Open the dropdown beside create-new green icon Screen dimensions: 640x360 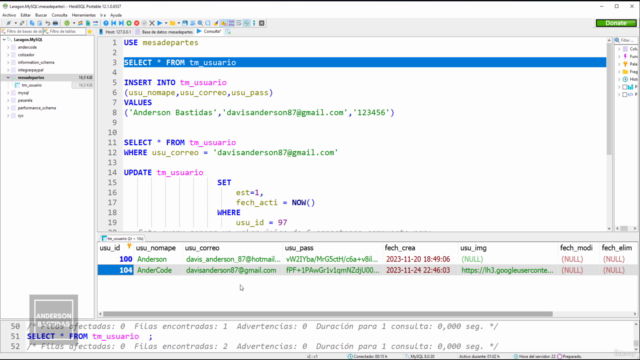(73, 23)
